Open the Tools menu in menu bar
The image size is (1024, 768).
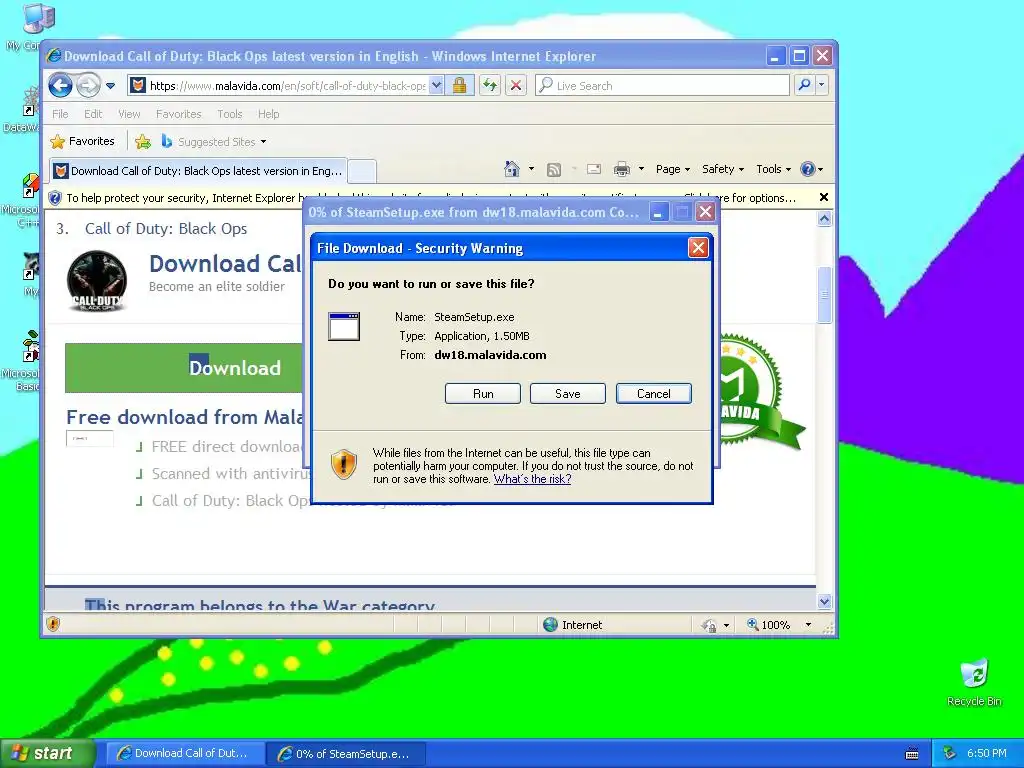click(x=230, y=114)
